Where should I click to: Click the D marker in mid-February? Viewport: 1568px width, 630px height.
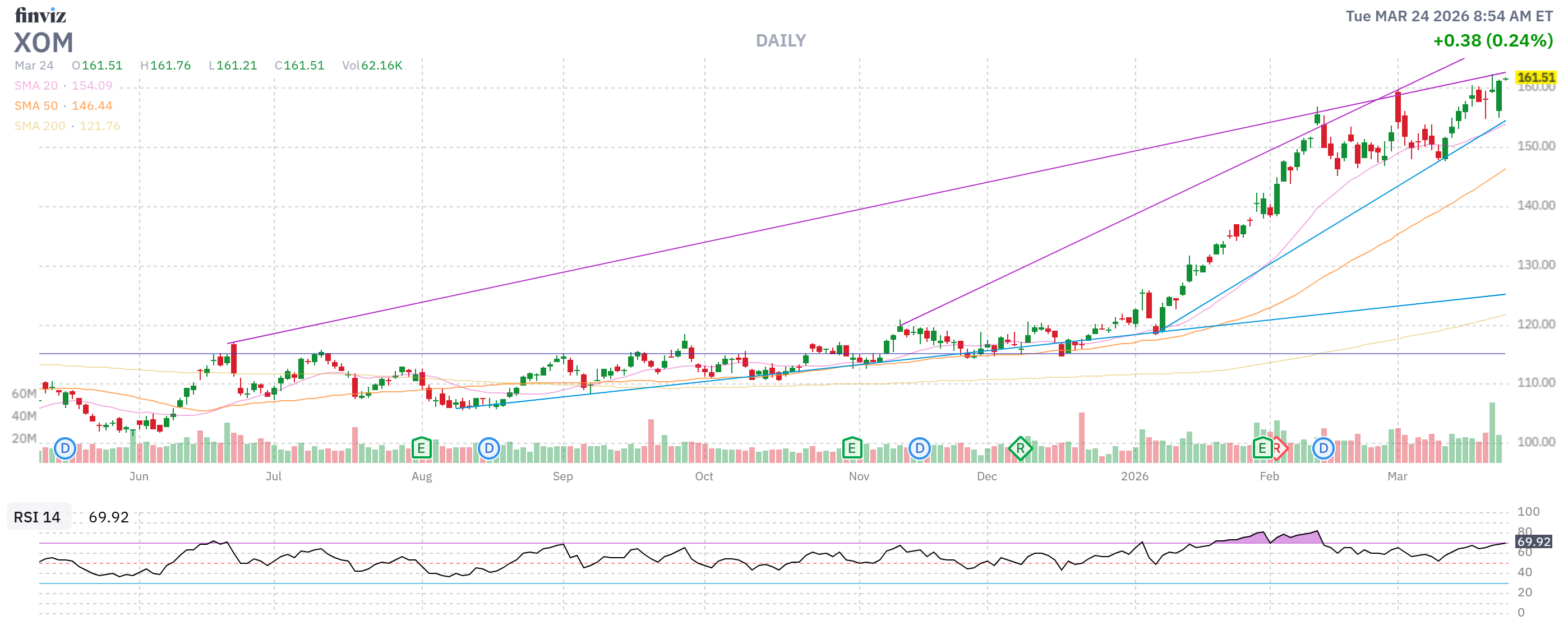pyautogui.click(x=1323, y=450)
